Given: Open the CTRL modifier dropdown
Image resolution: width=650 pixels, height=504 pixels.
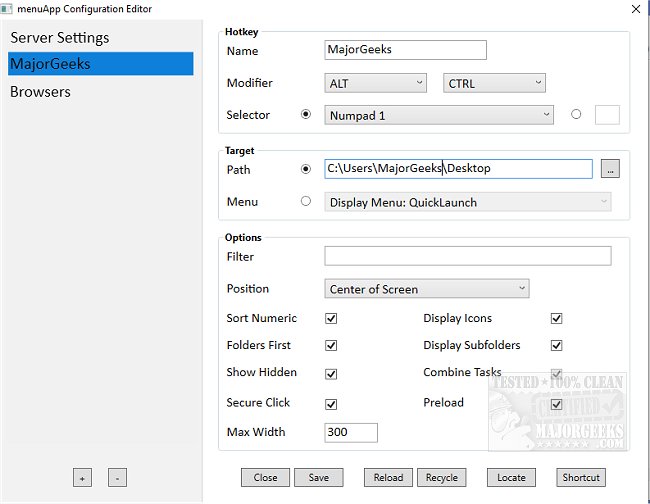Looking at the screenshot, I should pyautogui.click(x=494, y=84).
